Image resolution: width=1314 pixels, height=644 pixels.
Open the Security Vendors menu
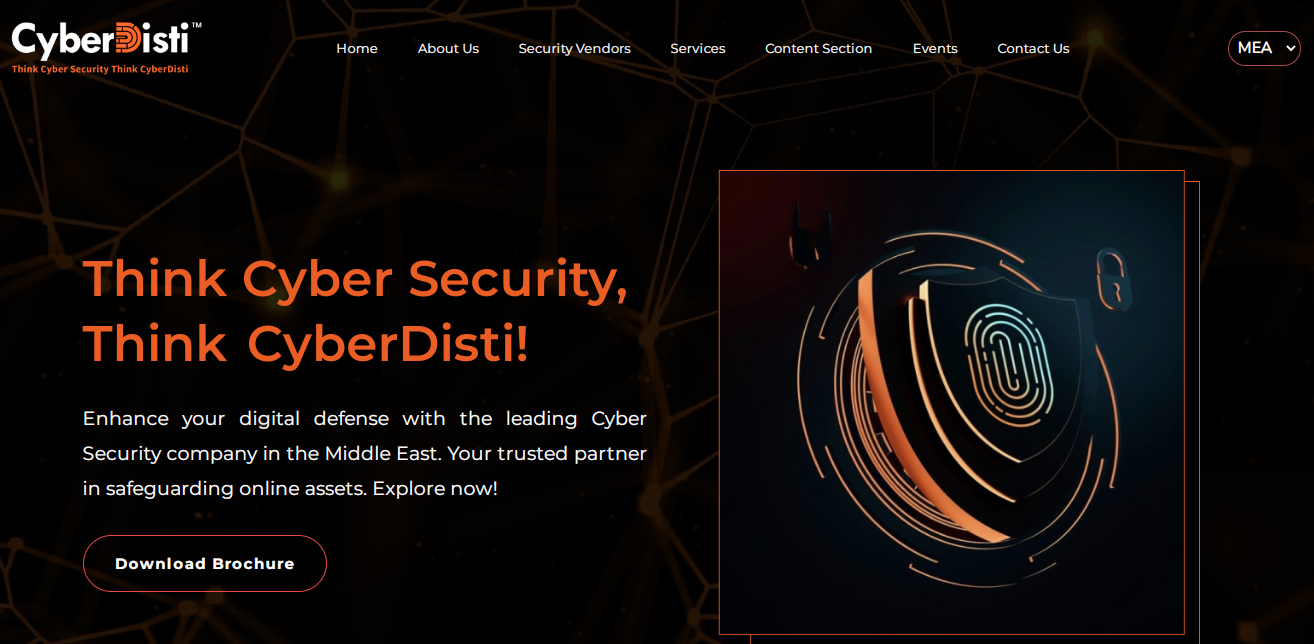point(574,48)
